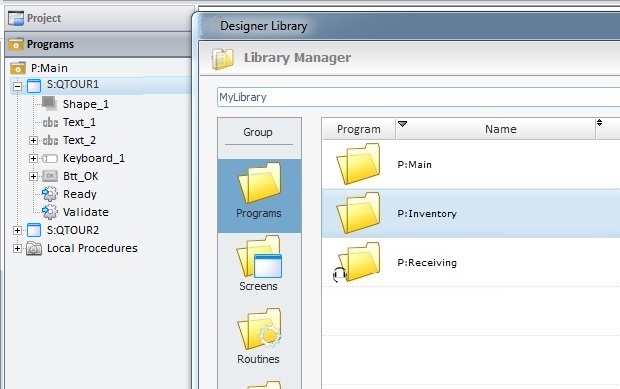
Task: Expand the S:QTOUR2 screen node
Action: (x=17, y=230)
